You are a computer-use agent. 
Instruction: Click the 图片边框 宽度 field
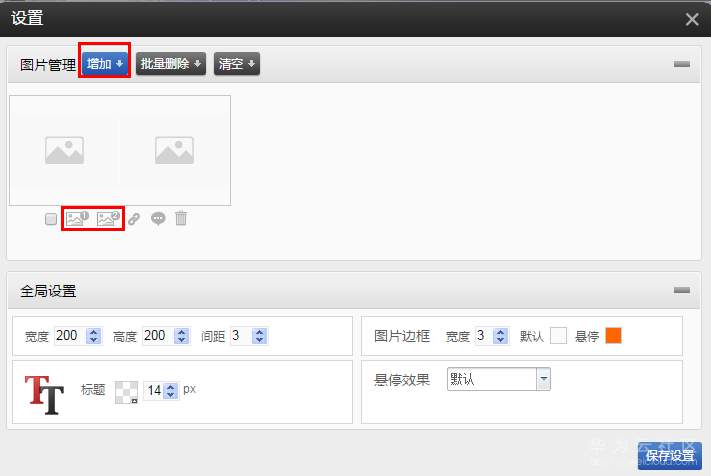483,336
